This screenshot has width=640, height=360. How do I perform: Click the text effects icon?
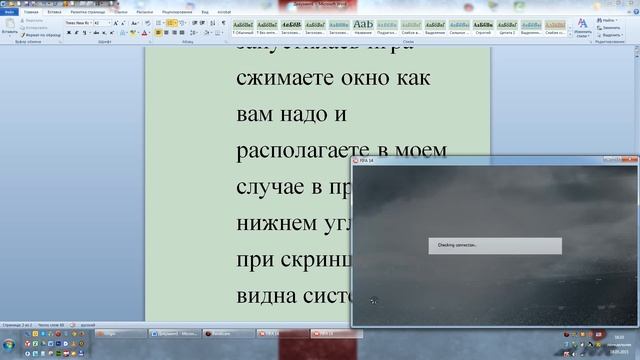(x=122, y=33)
